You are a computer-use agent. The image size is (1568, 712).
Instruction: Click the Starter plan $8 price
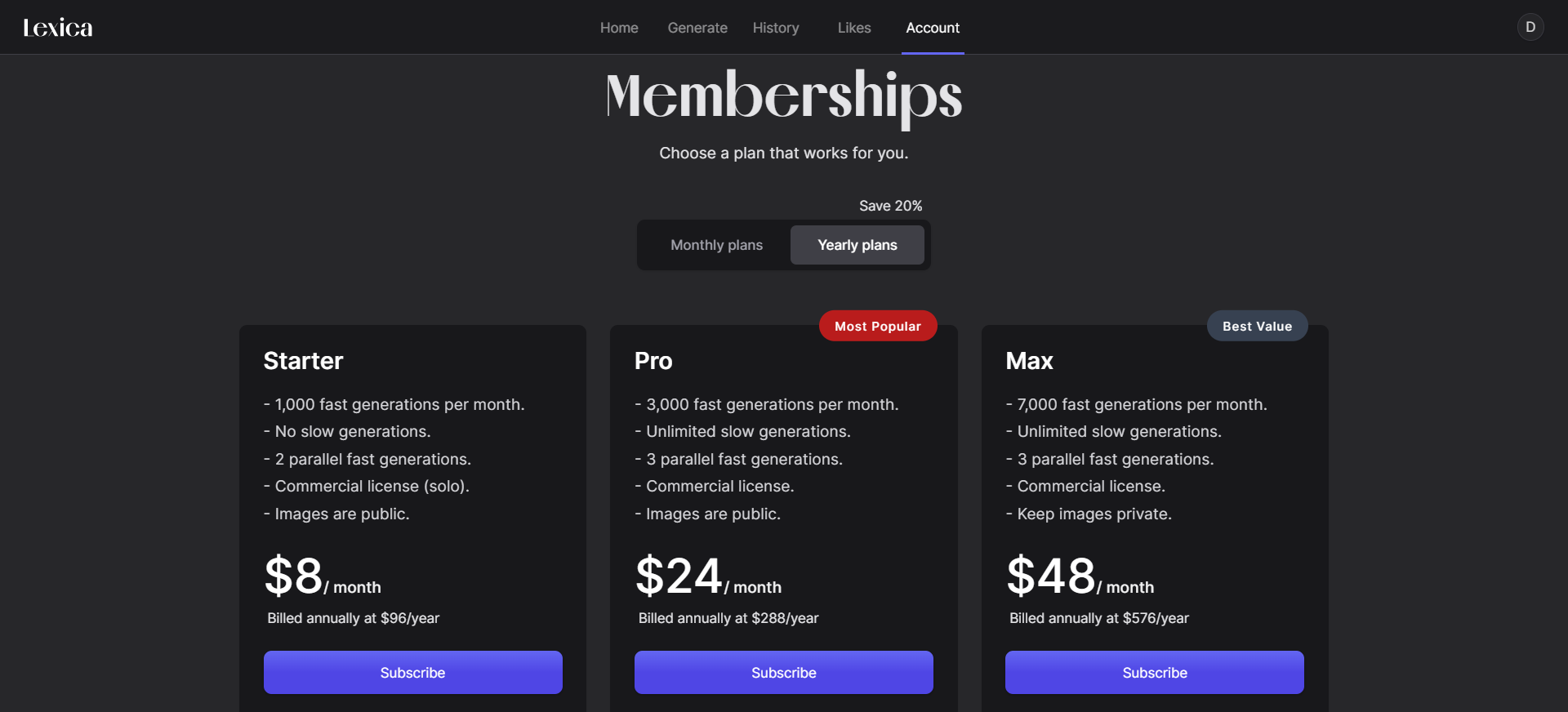294,576
